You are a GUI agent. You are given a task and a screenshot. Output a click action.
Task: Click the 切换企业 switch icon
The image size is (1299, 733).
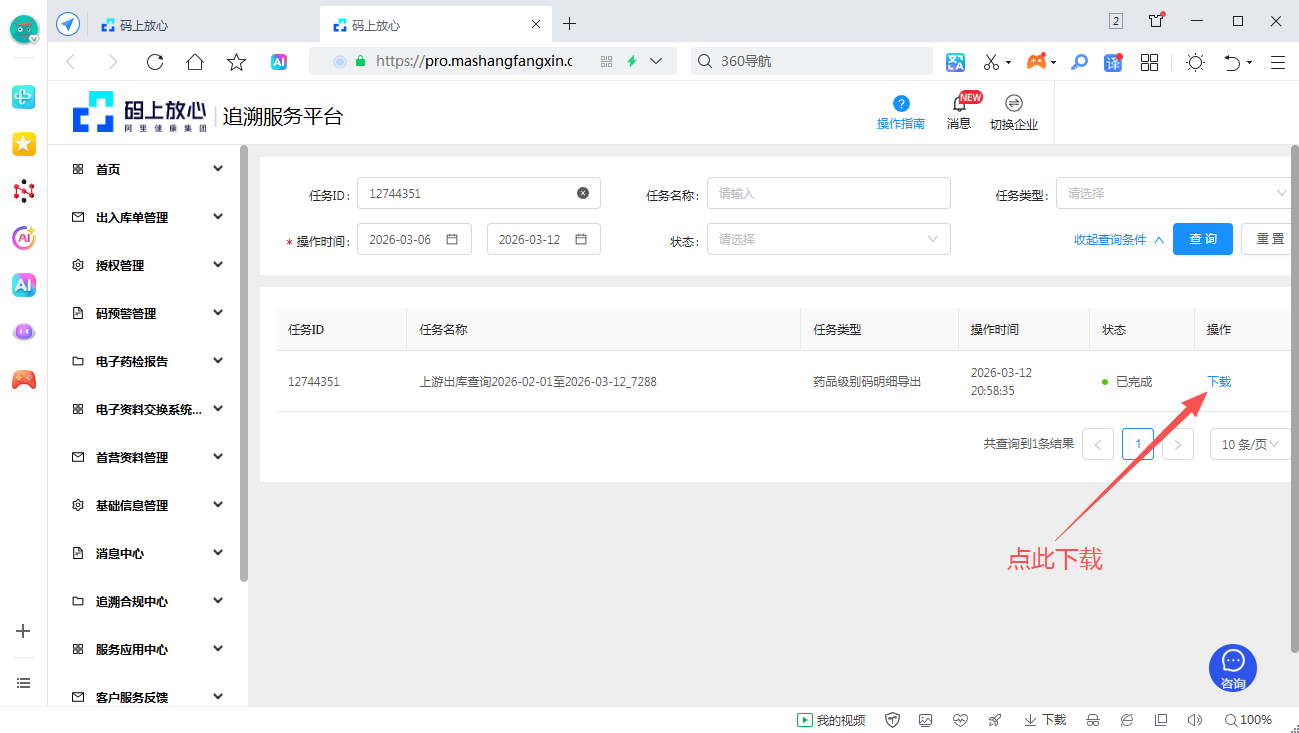[1013, 104]
